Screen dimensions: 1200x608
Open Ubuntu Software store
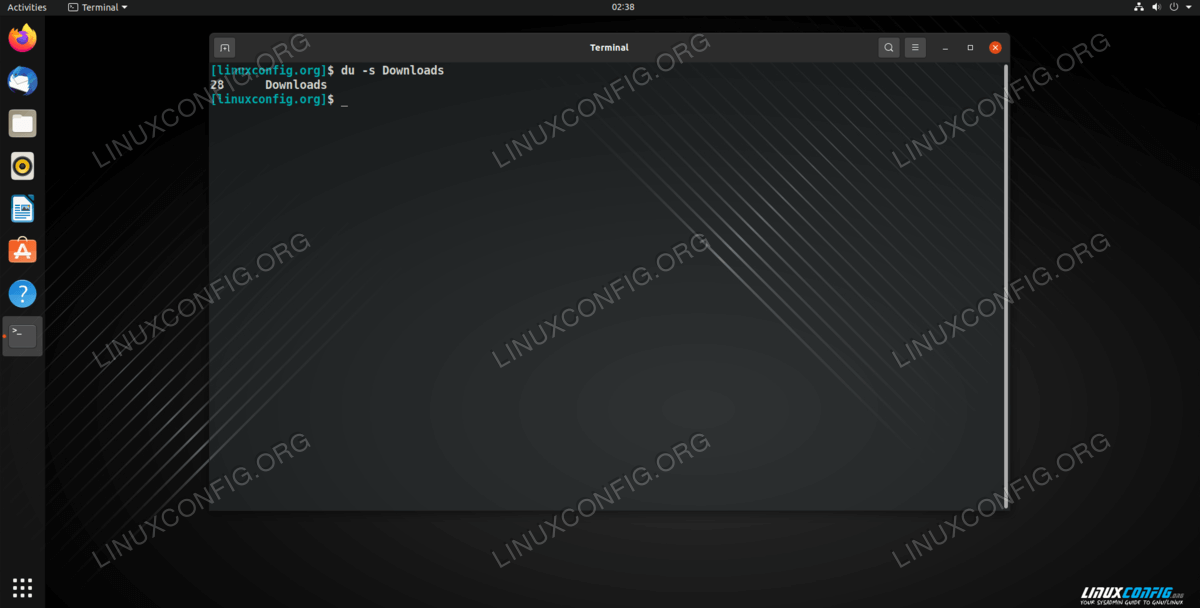tap(22, 251)
